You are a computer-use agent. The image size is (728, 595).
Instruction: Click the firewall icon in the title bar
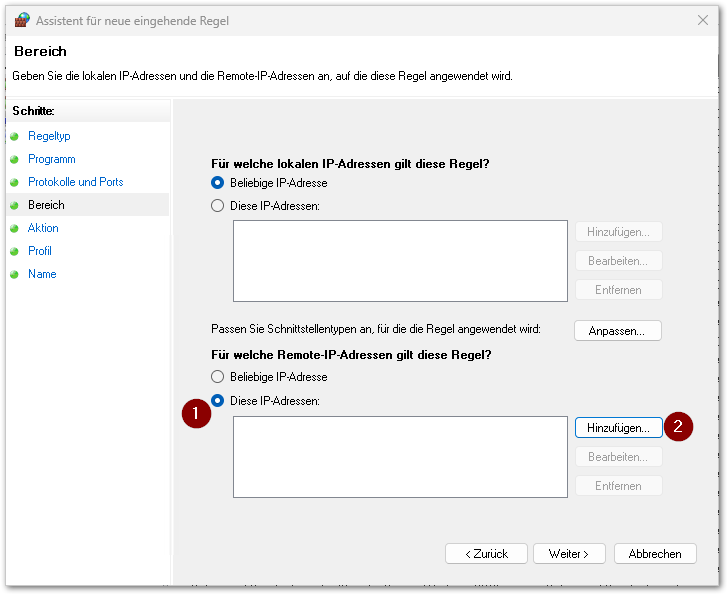click(22, 20)
